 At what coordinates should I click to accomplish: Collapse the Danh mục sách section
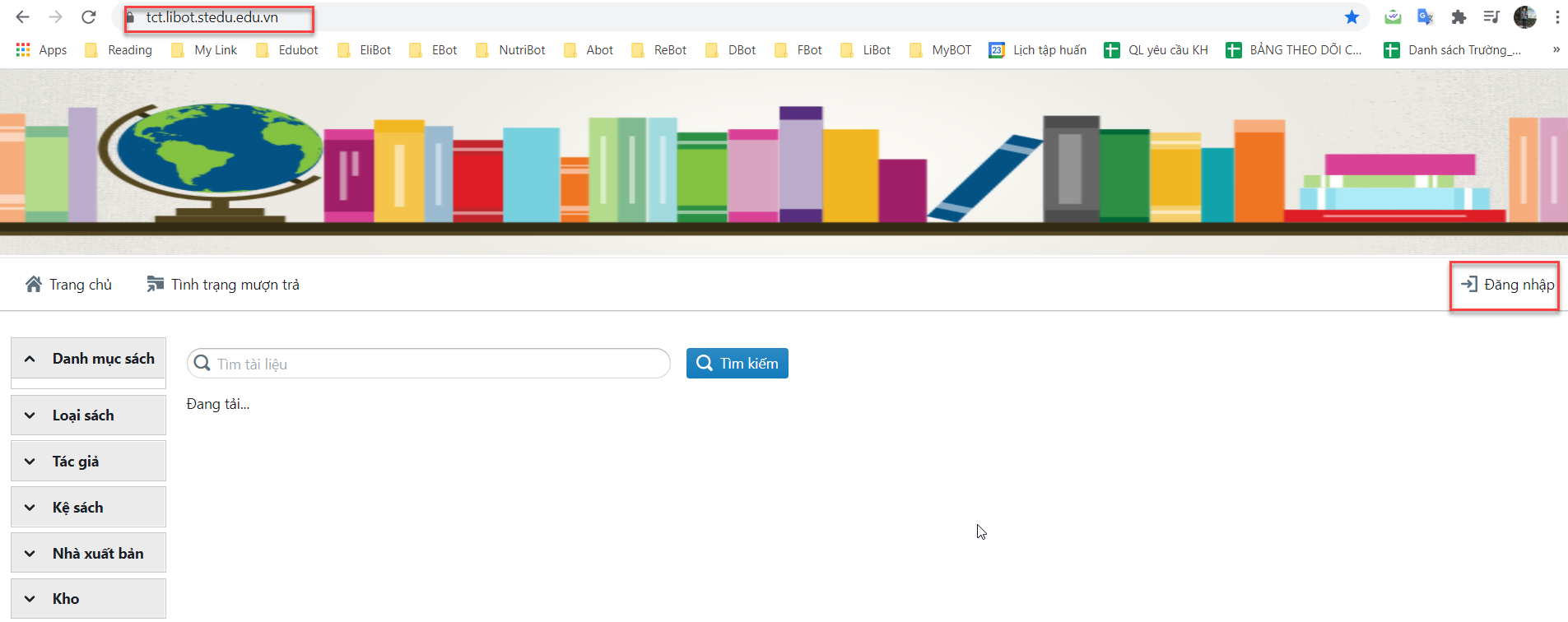click(88, 359)
